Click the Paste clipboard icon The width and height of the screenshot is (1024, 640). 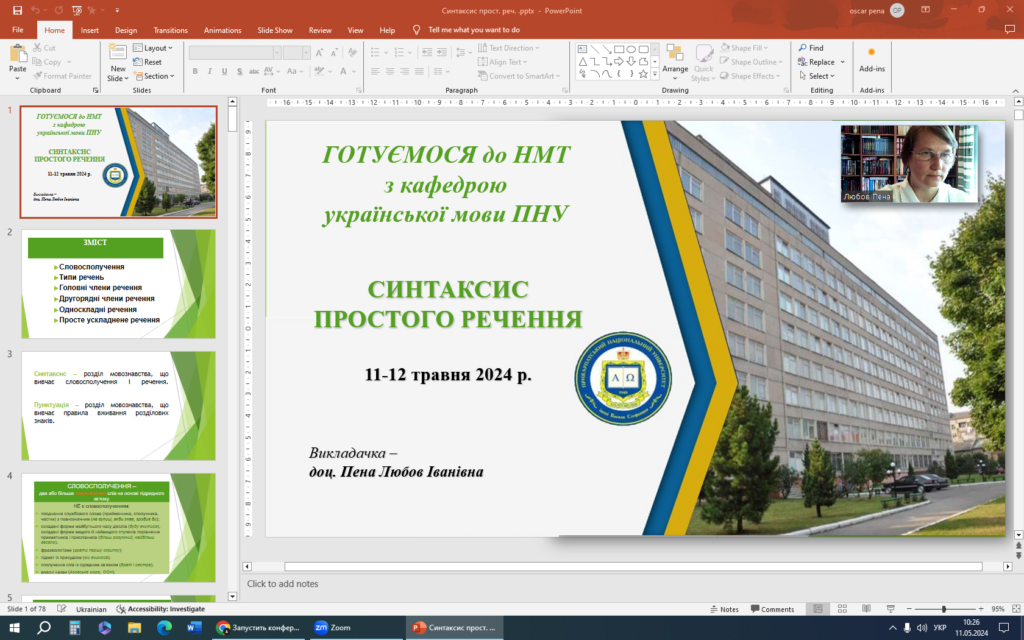pyautogui.click(x=17, y=55)
